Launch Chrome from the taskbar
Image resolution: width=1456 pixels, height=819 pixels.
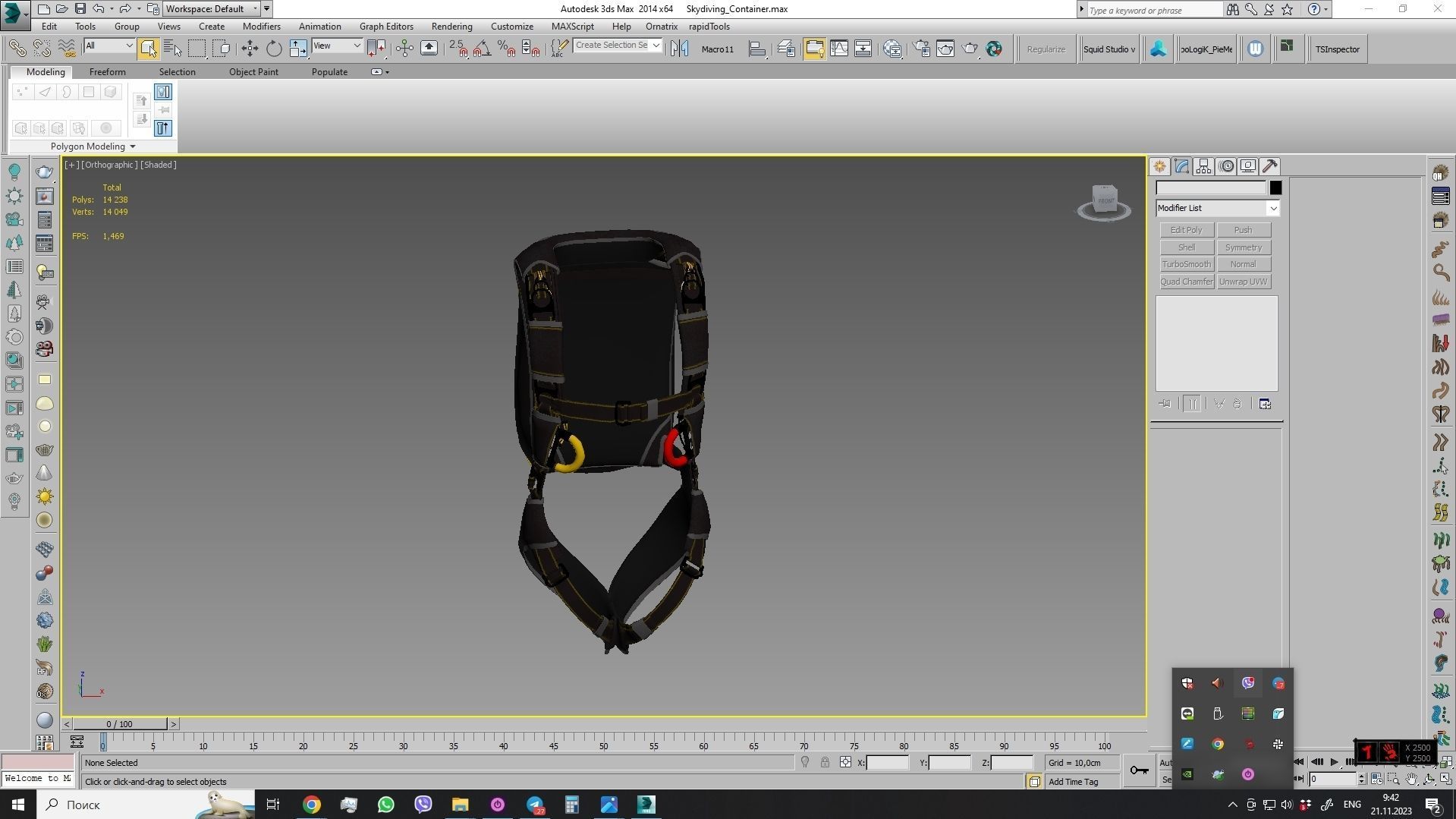pos(312,805)
